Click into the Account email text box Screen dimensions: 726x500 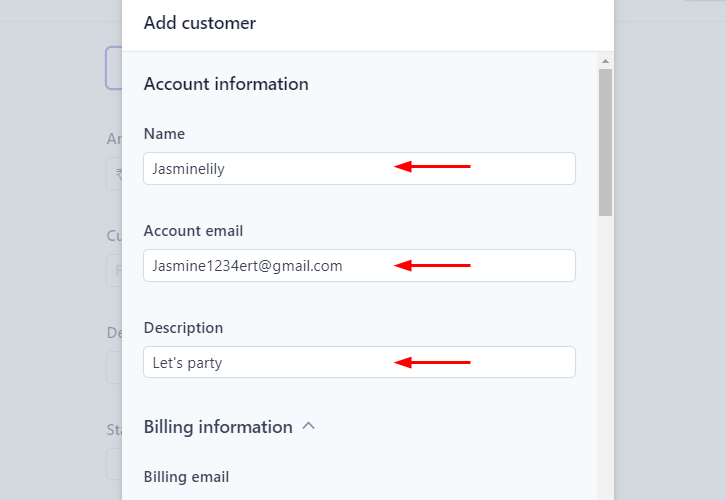pos(270,266)
